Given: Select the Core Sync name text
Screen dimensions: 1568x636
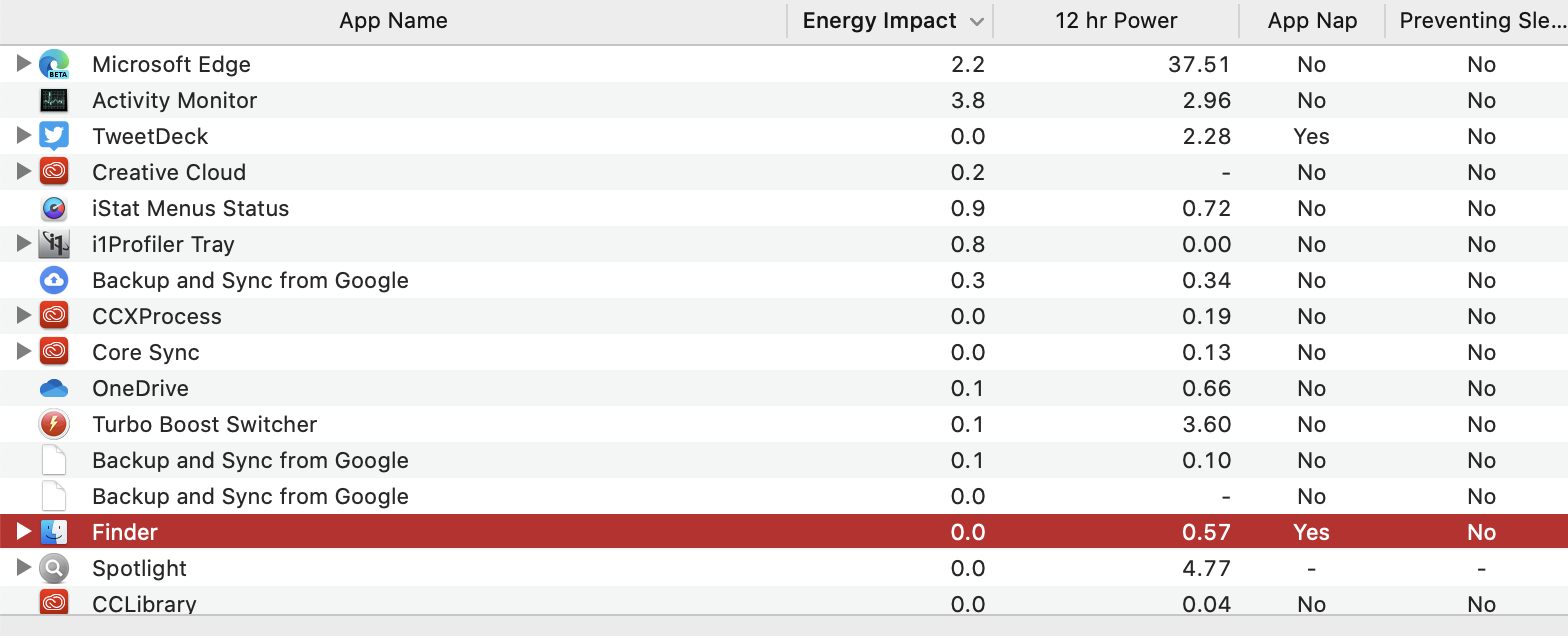Looking at the screenshot, I should 146,353.
